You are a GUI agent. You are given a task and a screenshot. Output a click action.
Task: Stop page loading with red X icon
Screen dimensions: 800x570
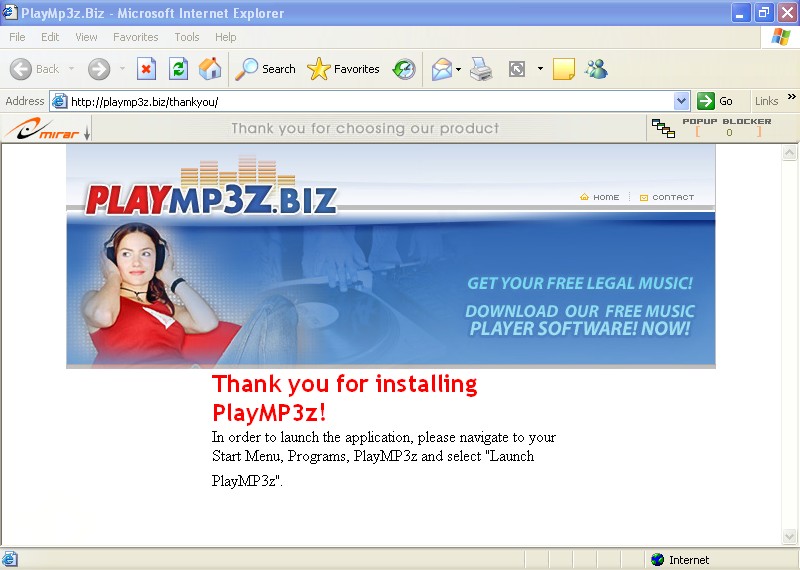coord(146,69)
